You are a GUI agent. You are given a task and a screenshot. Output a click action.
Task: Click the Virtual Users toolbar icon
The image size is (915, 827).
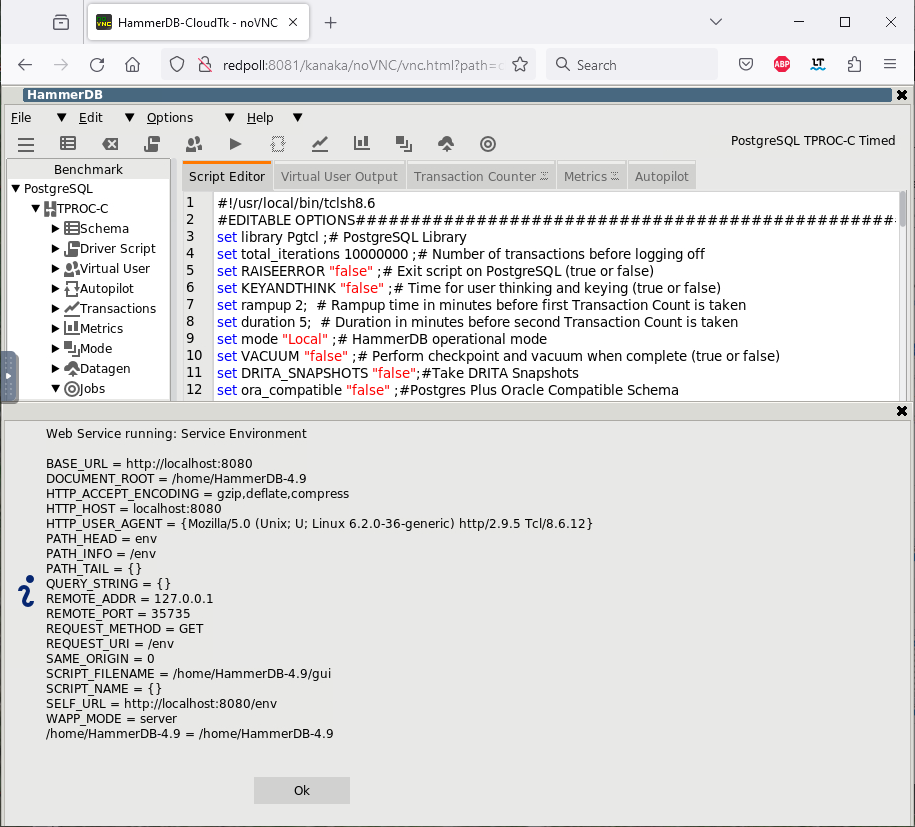pyautogui.click(x=194, y=144)
